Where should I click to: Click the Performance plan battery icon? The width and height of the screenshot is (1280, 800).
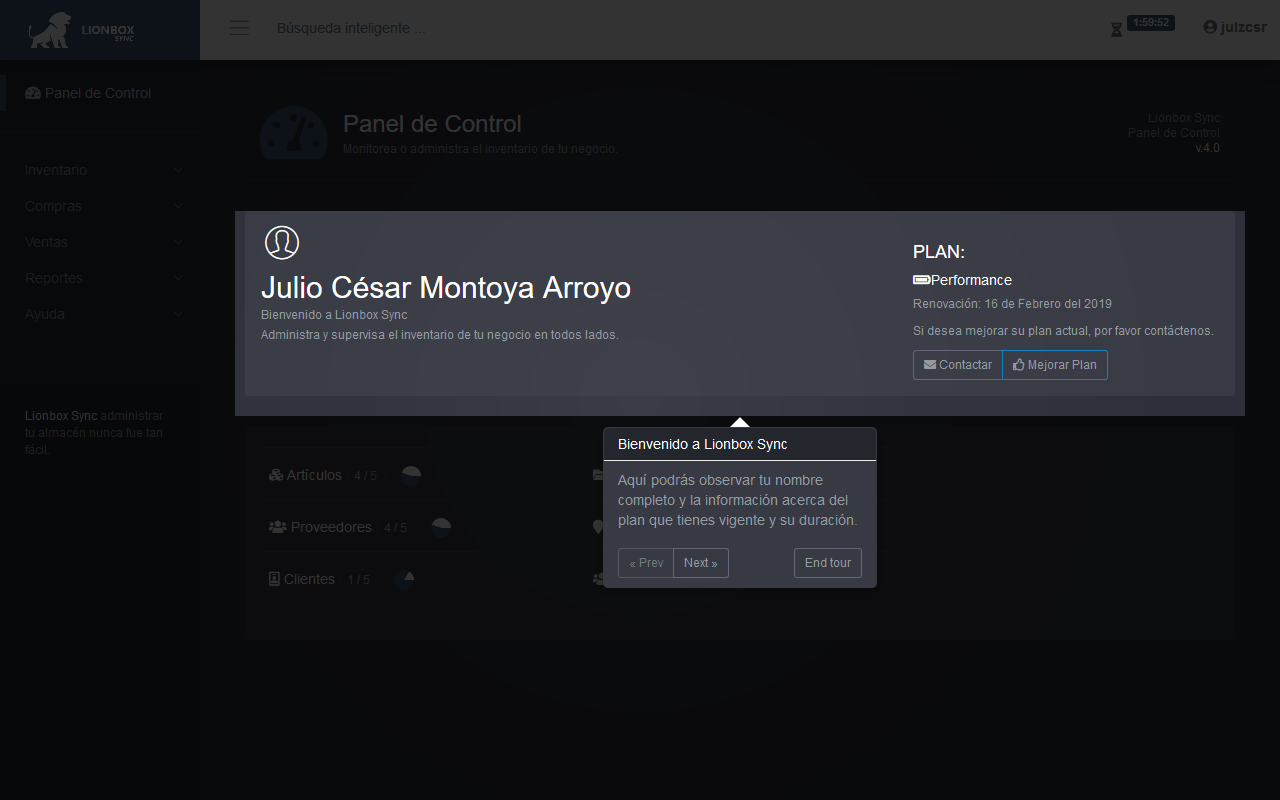[921, 280]
